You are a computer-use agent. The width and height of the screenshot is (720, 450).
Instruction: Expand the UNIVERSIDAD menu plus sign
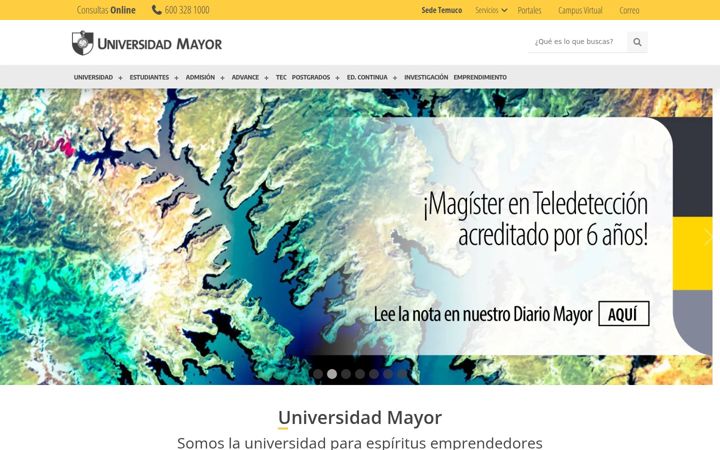coord(120,78)
